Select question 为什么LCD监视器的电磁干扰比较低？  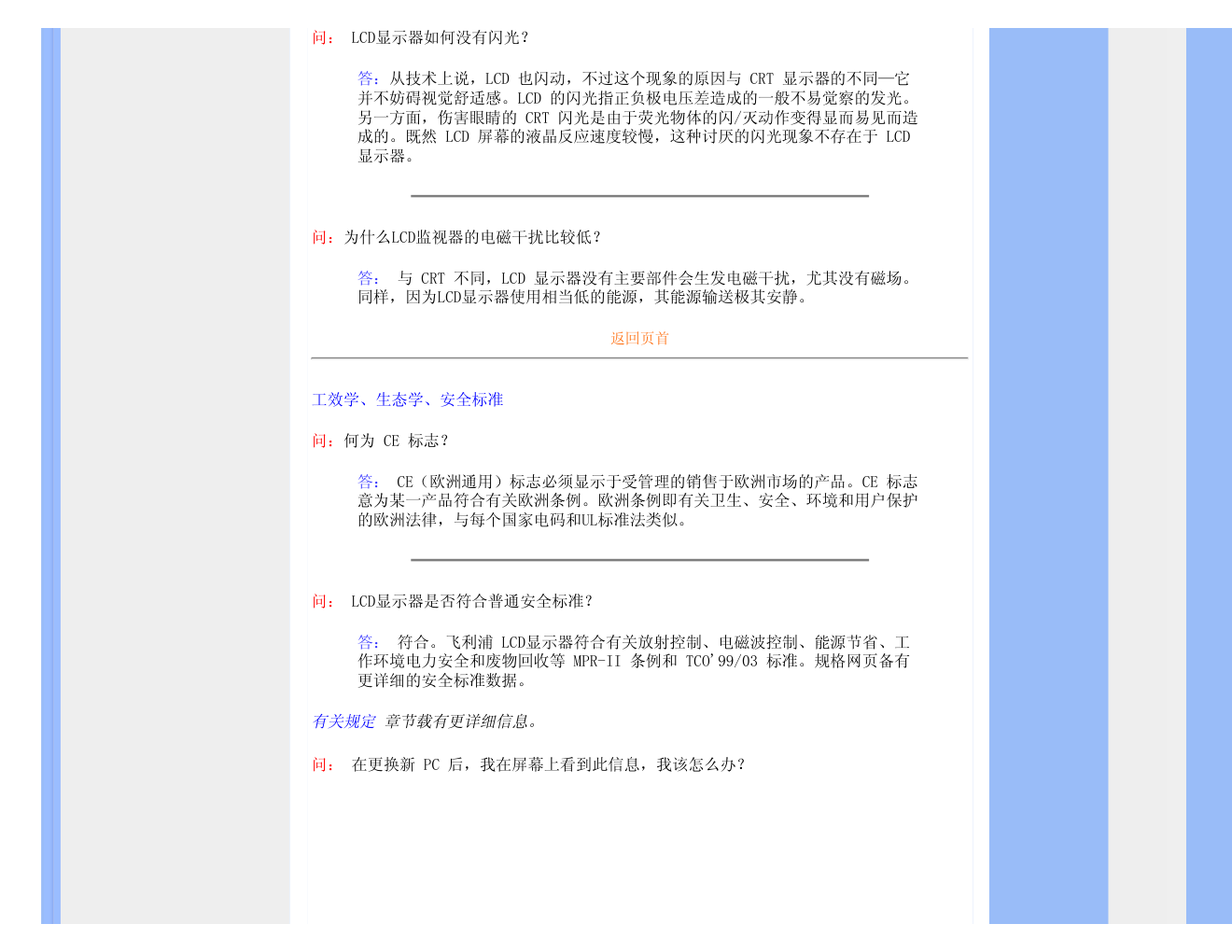[473, 237]
